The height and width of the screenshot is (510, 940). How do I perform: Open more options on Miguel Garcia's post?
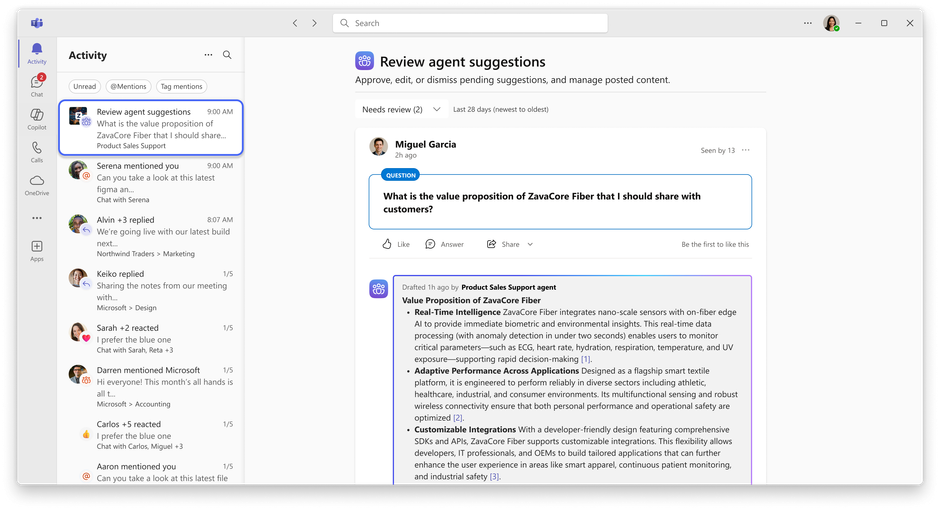coord(745,150)
